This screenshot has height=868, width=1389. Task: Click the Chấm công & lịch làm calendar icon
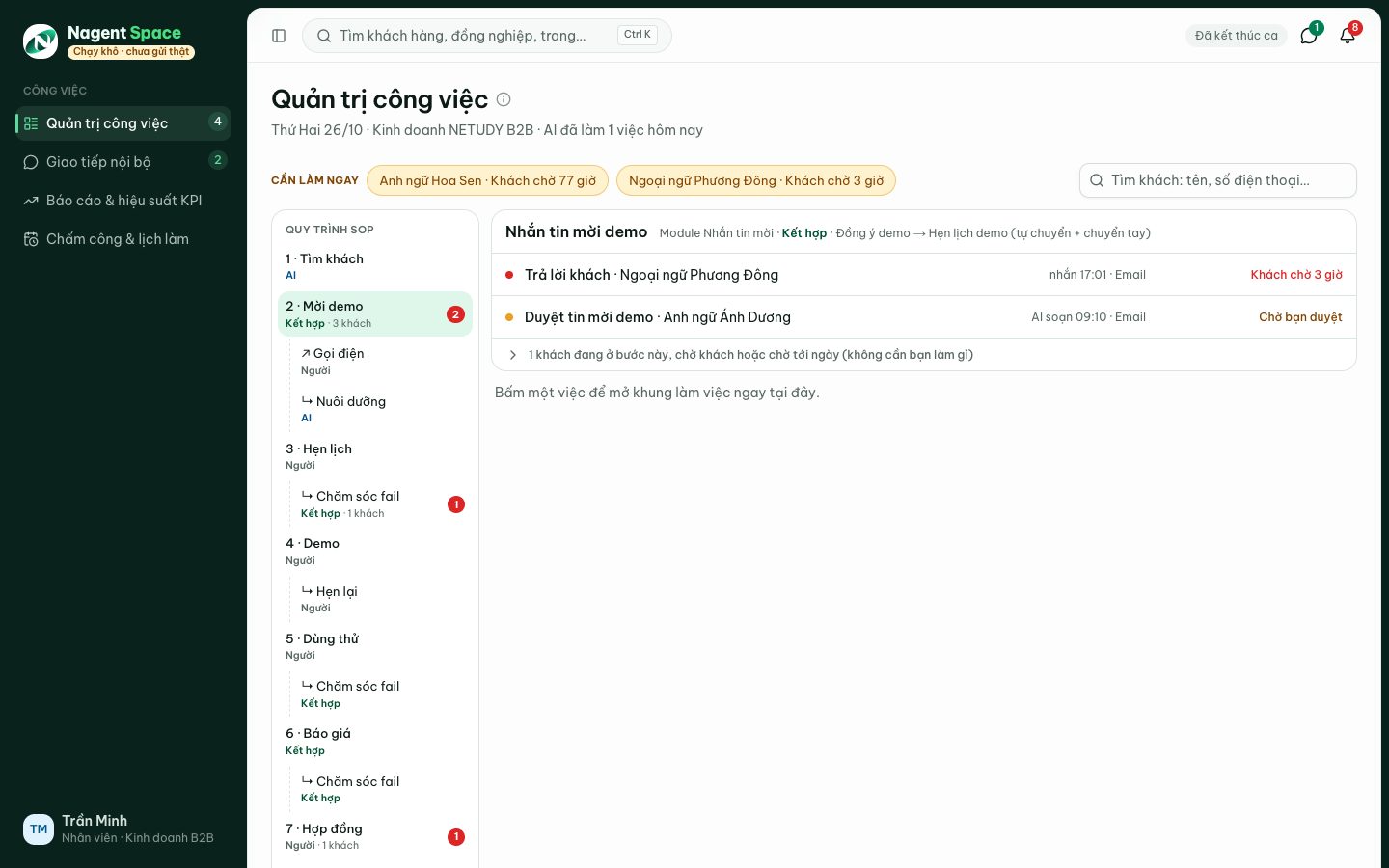click(x=31, y=239)
